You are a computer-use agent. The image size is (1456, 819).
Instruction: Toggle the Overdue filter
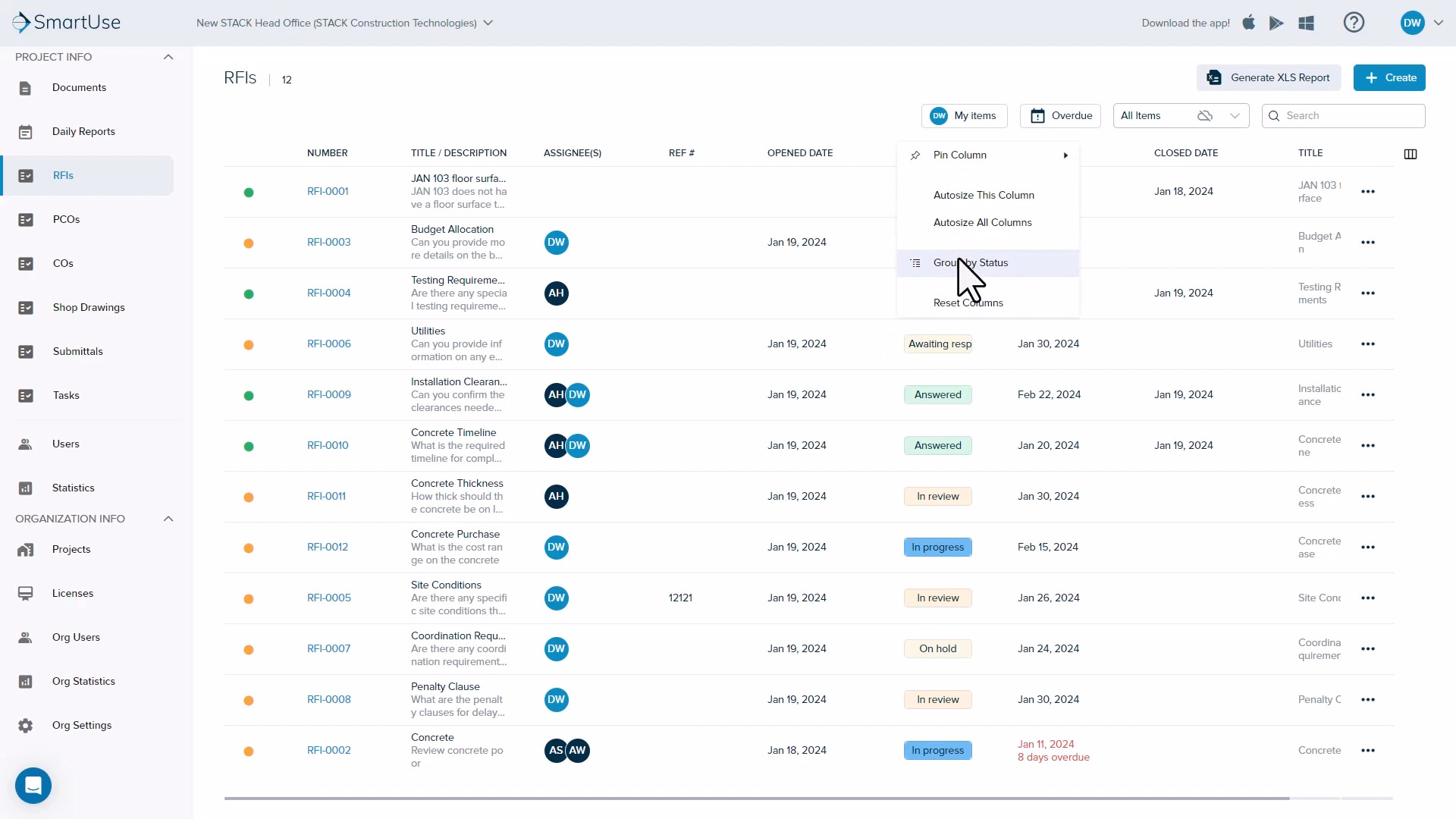coord(1061,115)
